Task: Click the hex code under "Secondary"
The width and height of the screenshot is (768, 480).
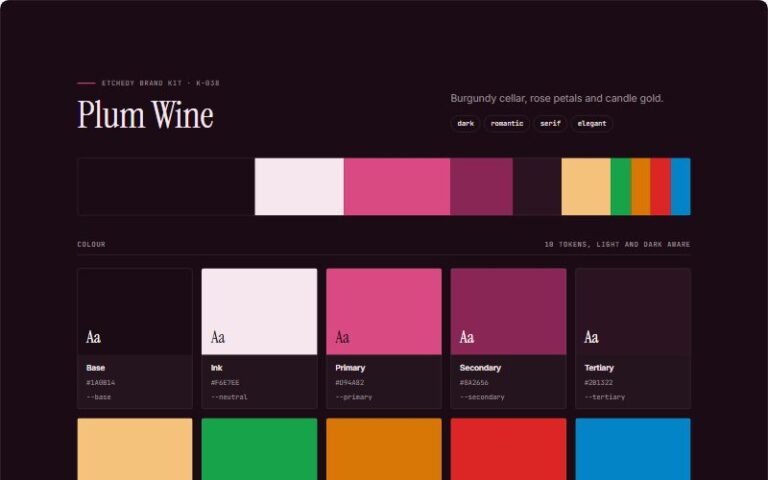Action: [474, 383]
